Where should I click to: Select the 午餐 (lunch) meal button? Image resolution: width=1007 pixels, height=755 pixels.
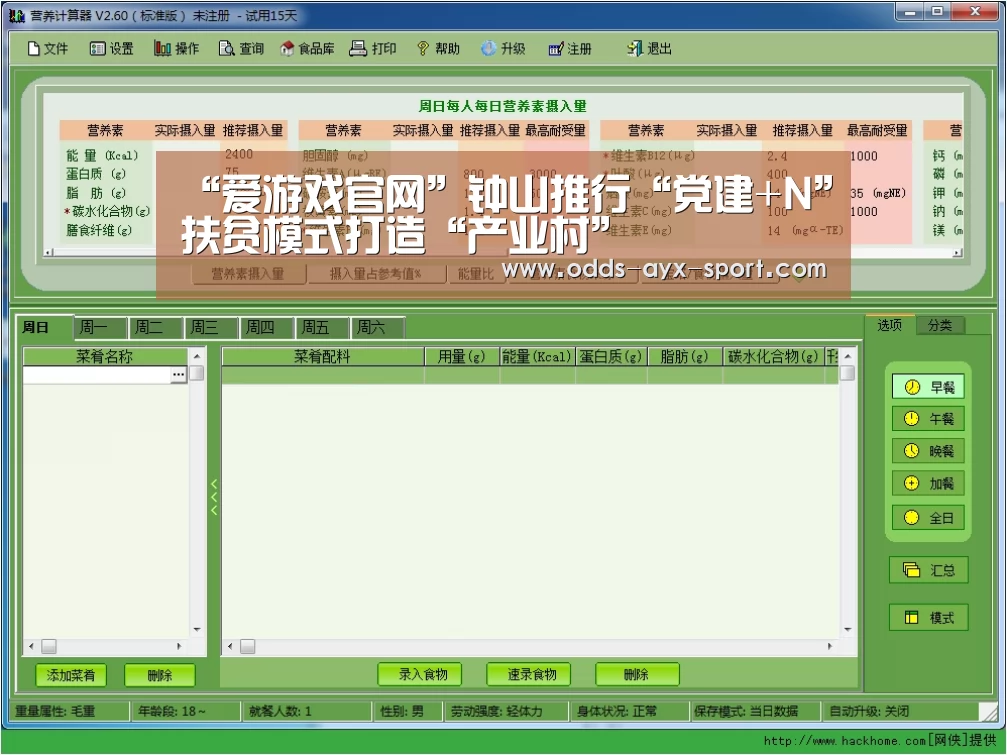tap(928, 419)
